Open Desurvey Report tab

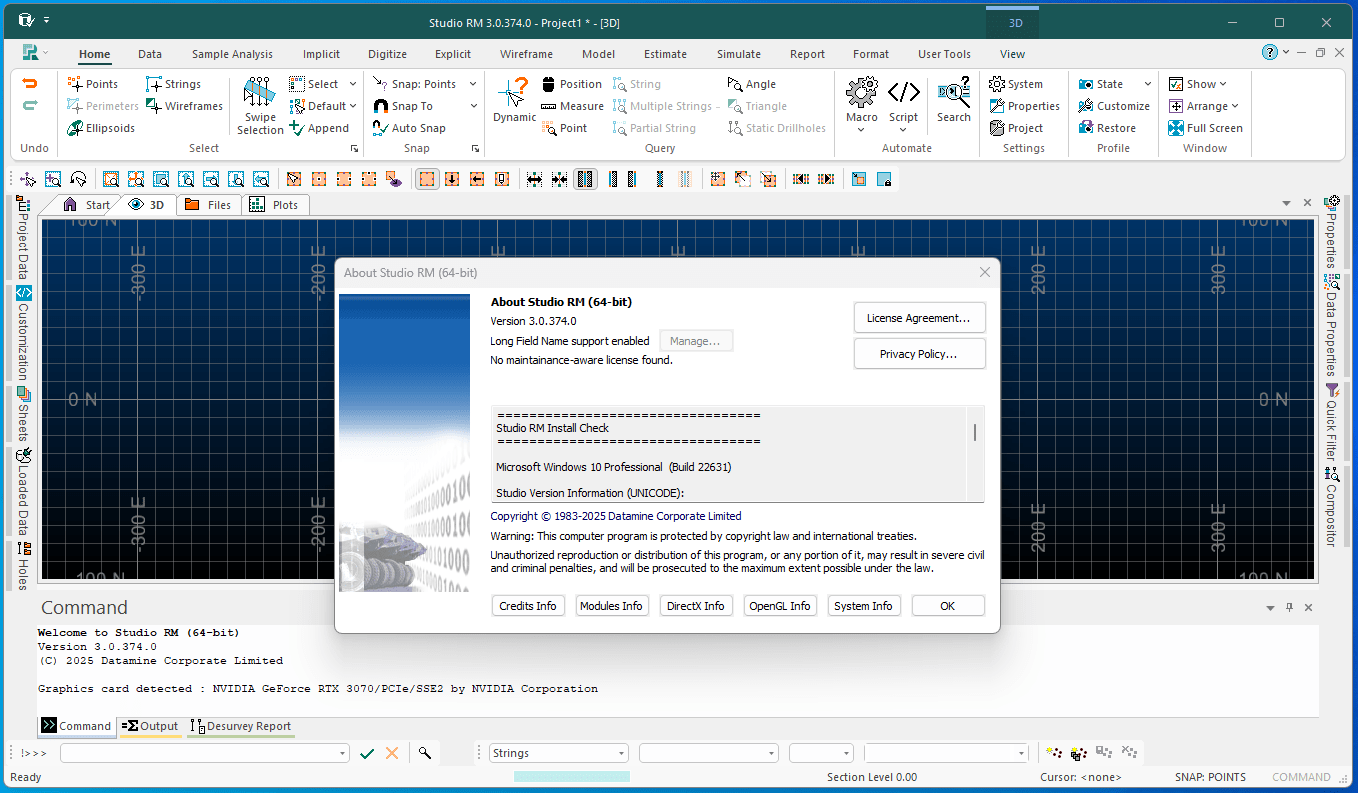(x=241, y=726)
